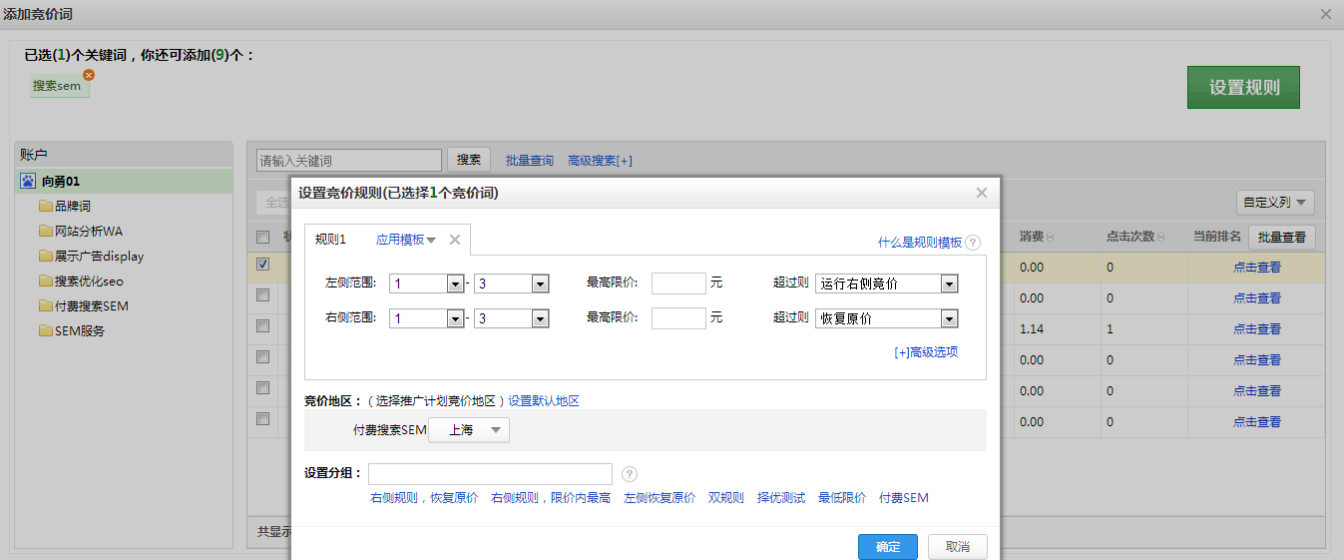Select the 规则1 tab

pyautogui.click(x=330, y=239)
